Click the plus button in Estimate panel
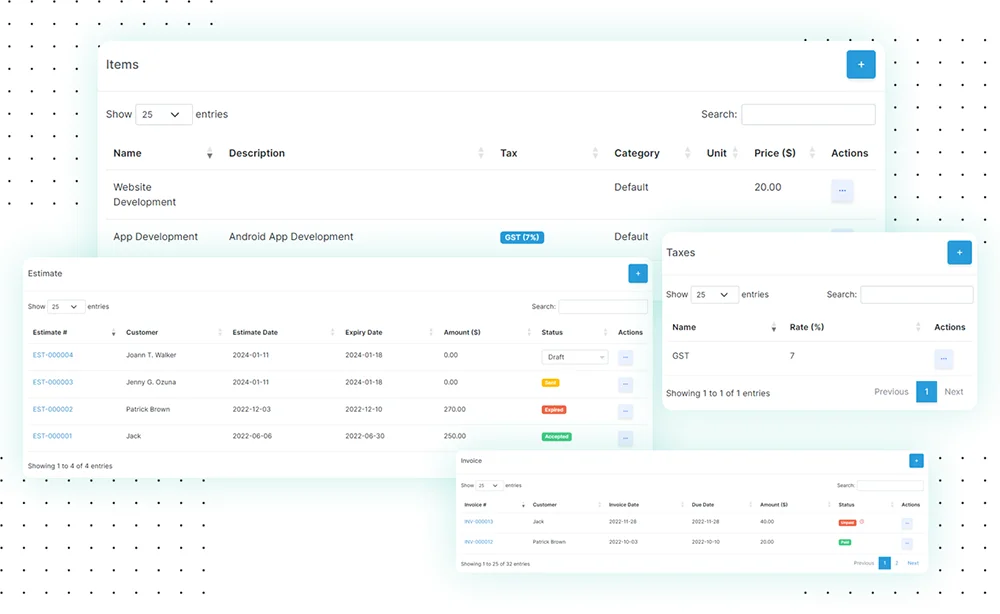Image resolution: width=1000 pixels, height=614 pixels. [637, 273]
